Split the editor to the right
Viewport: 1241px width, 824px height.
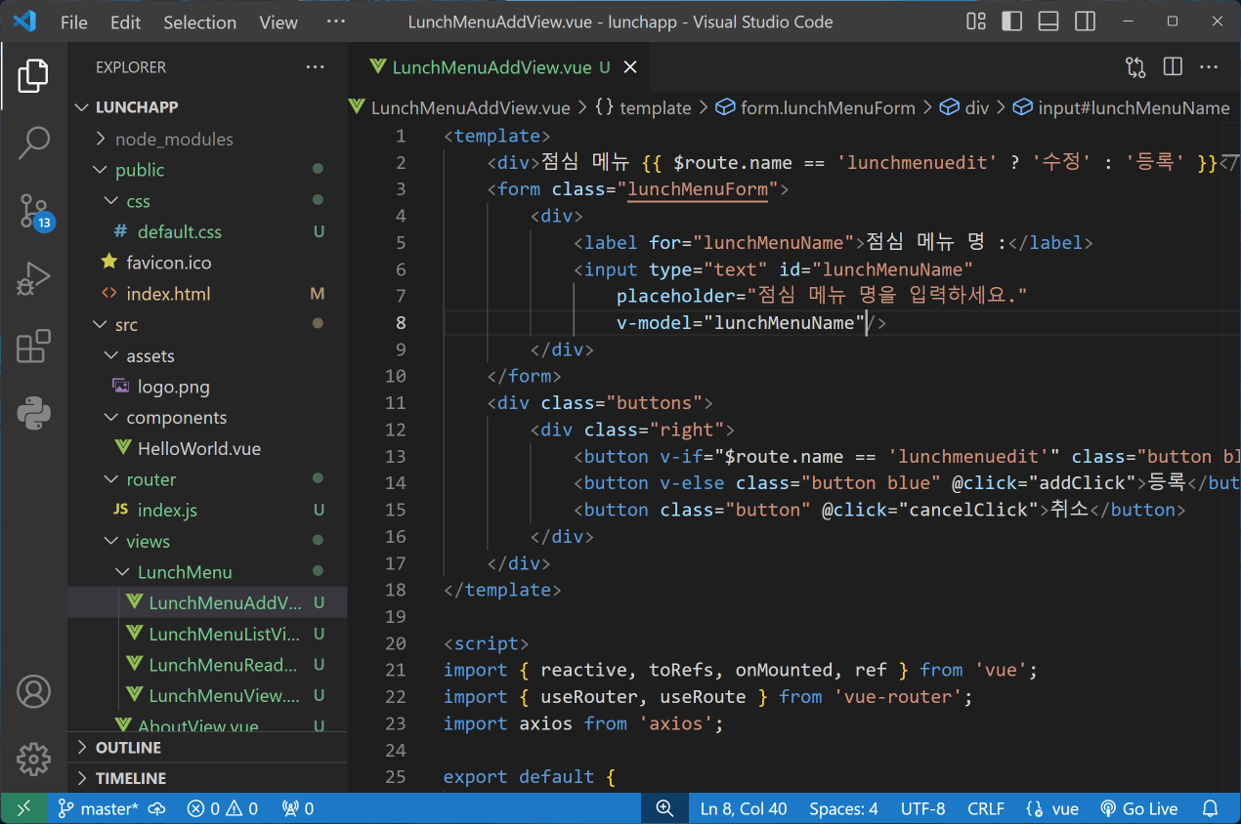pos(1172,67)
